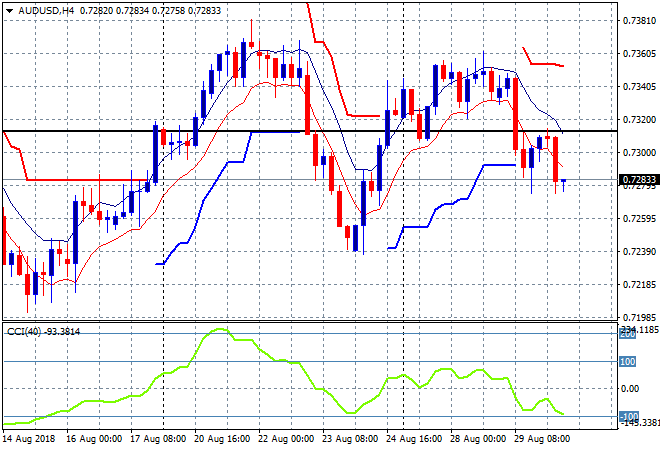660x450 pixels.
Task: Click the 0.73810 price axis label
Action: [x=639, y=21]
